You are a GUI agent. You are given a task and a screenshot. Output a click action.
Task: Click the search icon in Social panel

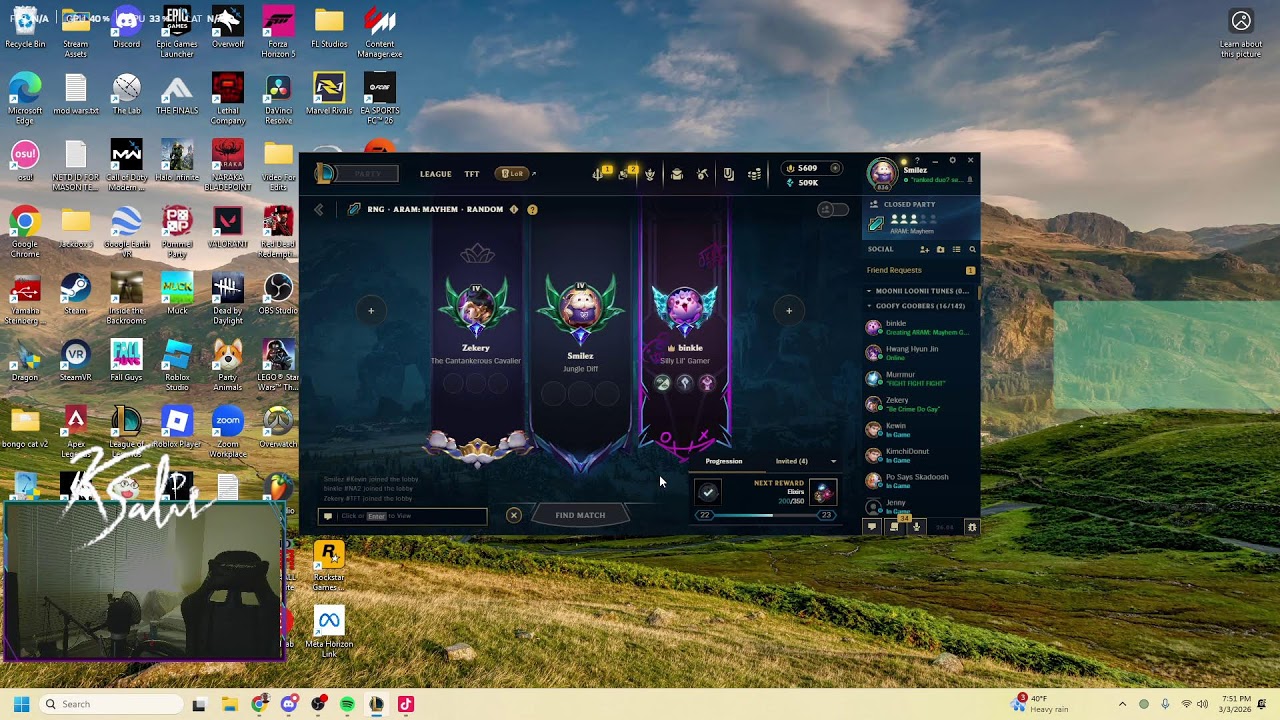pos(972,249)
